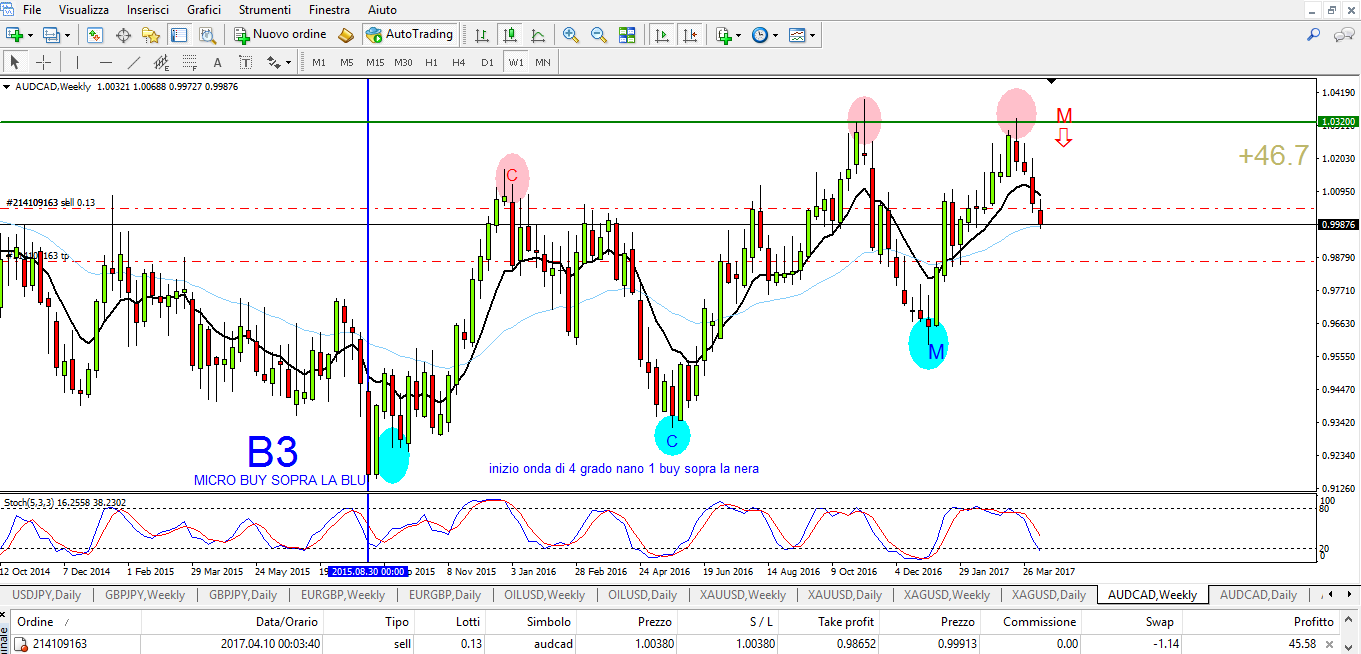The width and height of the screenshot is (1361, 654).
Task: Open the Aiuto menu
Action: (x=382, y=9)
